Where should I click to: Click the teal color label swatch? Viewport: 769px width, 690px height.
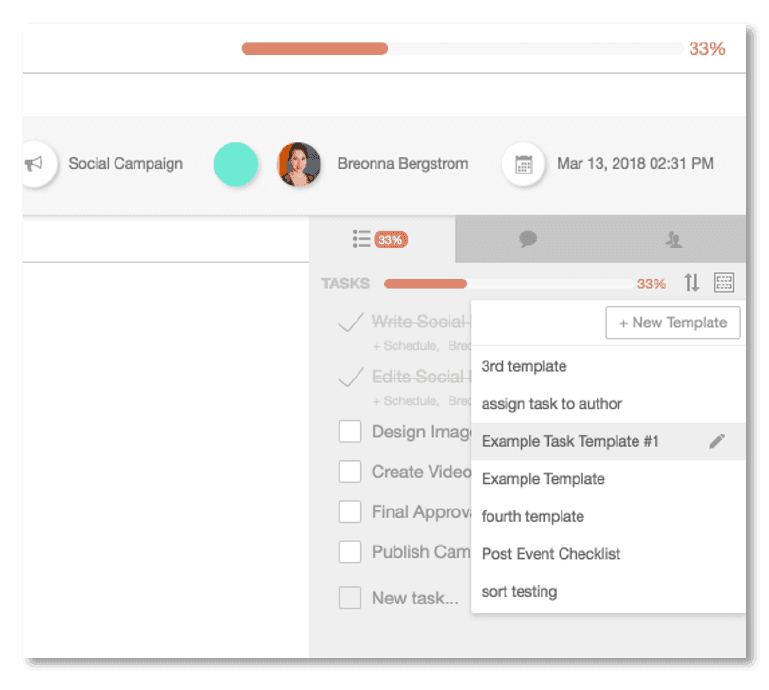[236, 164]
